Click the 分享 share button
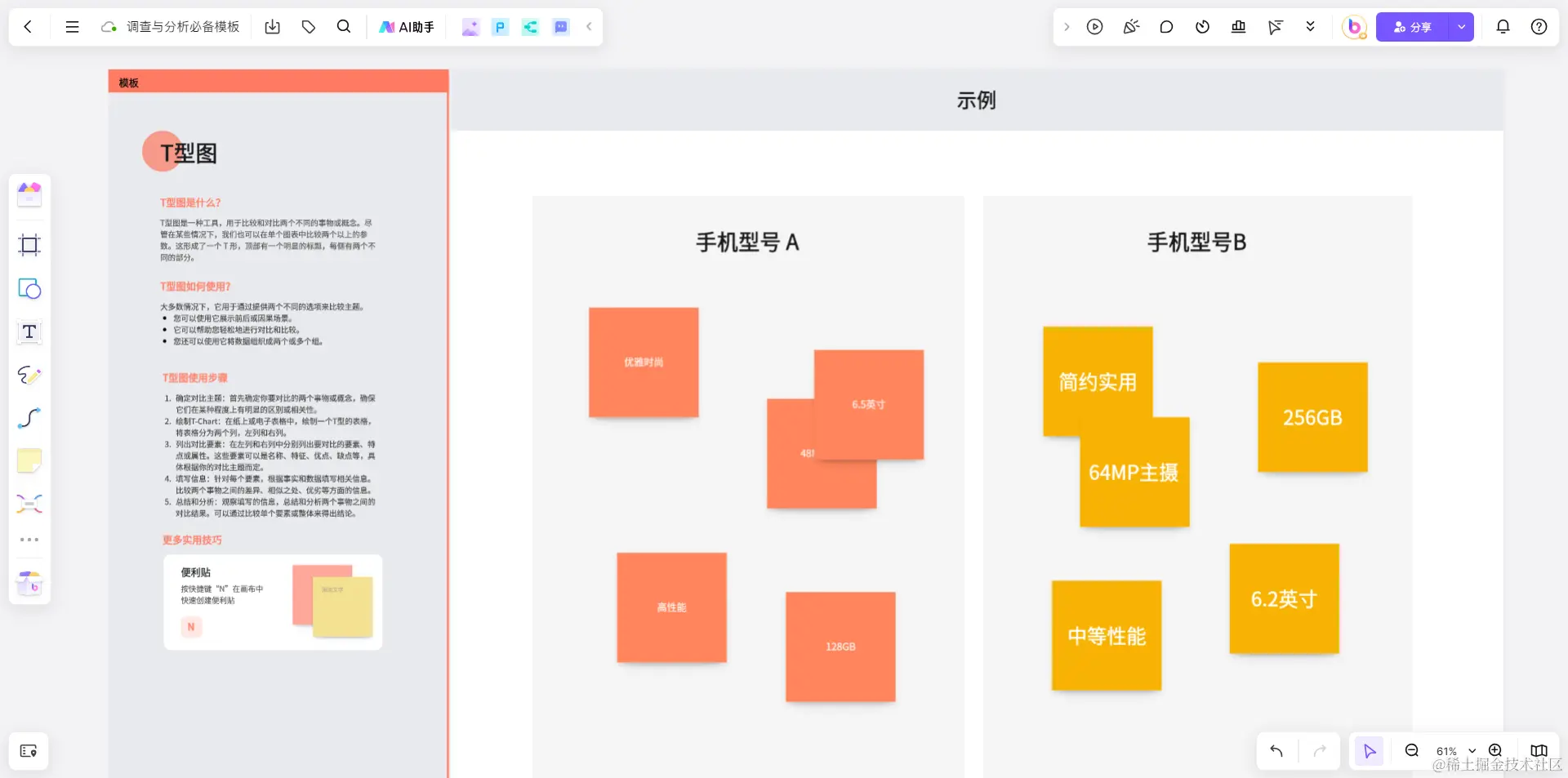This screenshot has width=1568, height=778. (1414, 26)
